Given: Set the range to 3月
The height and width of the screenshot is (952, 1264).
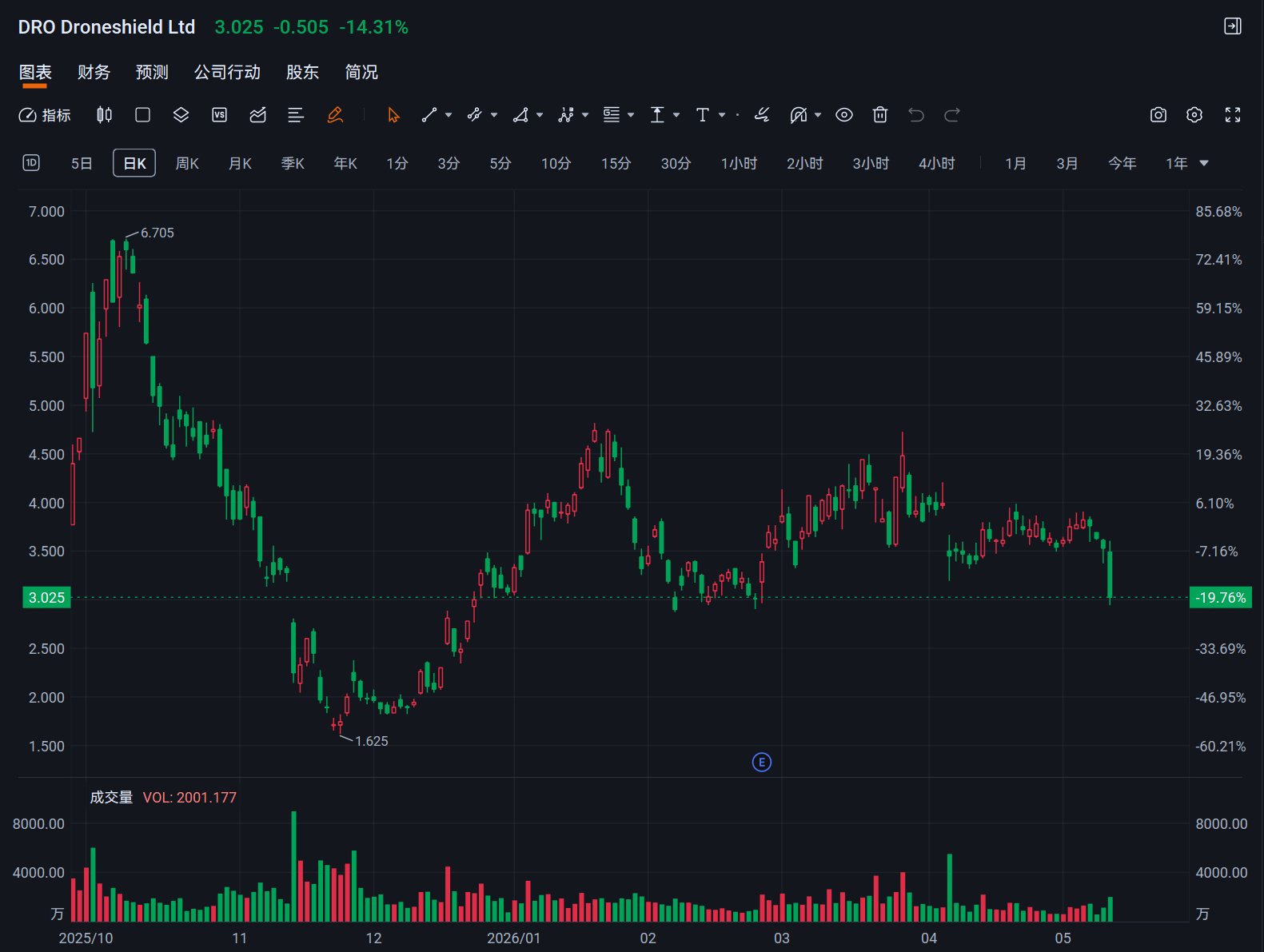Looking at the screenshot, I should (x=1067, y=163).
